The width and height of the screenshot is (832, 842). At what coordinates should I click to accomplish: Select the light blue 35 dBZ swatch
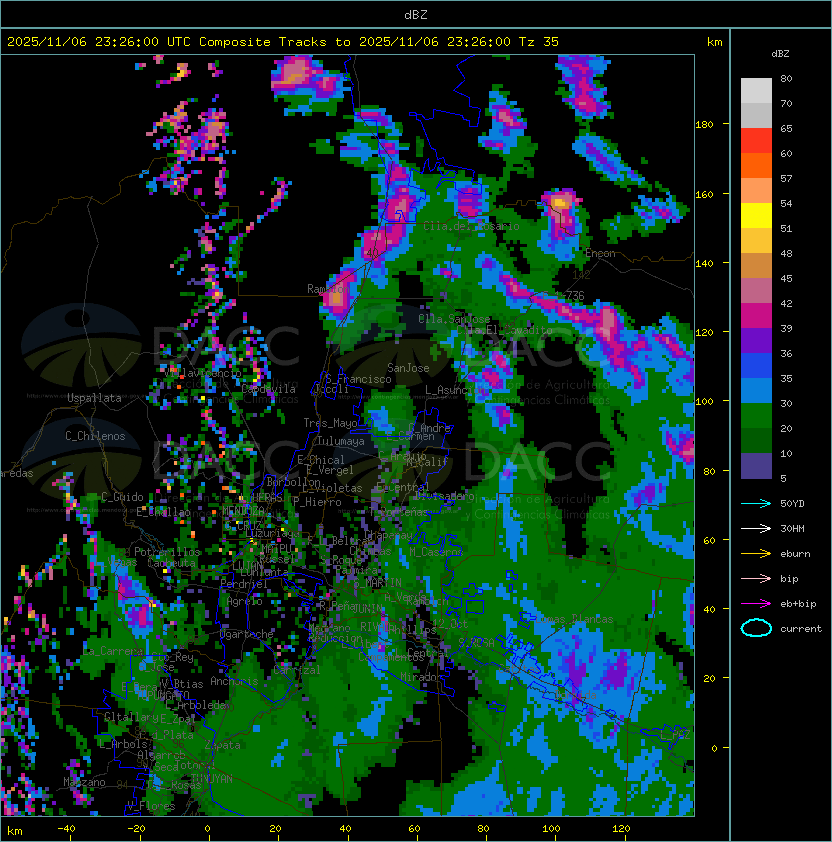[756, 390]
